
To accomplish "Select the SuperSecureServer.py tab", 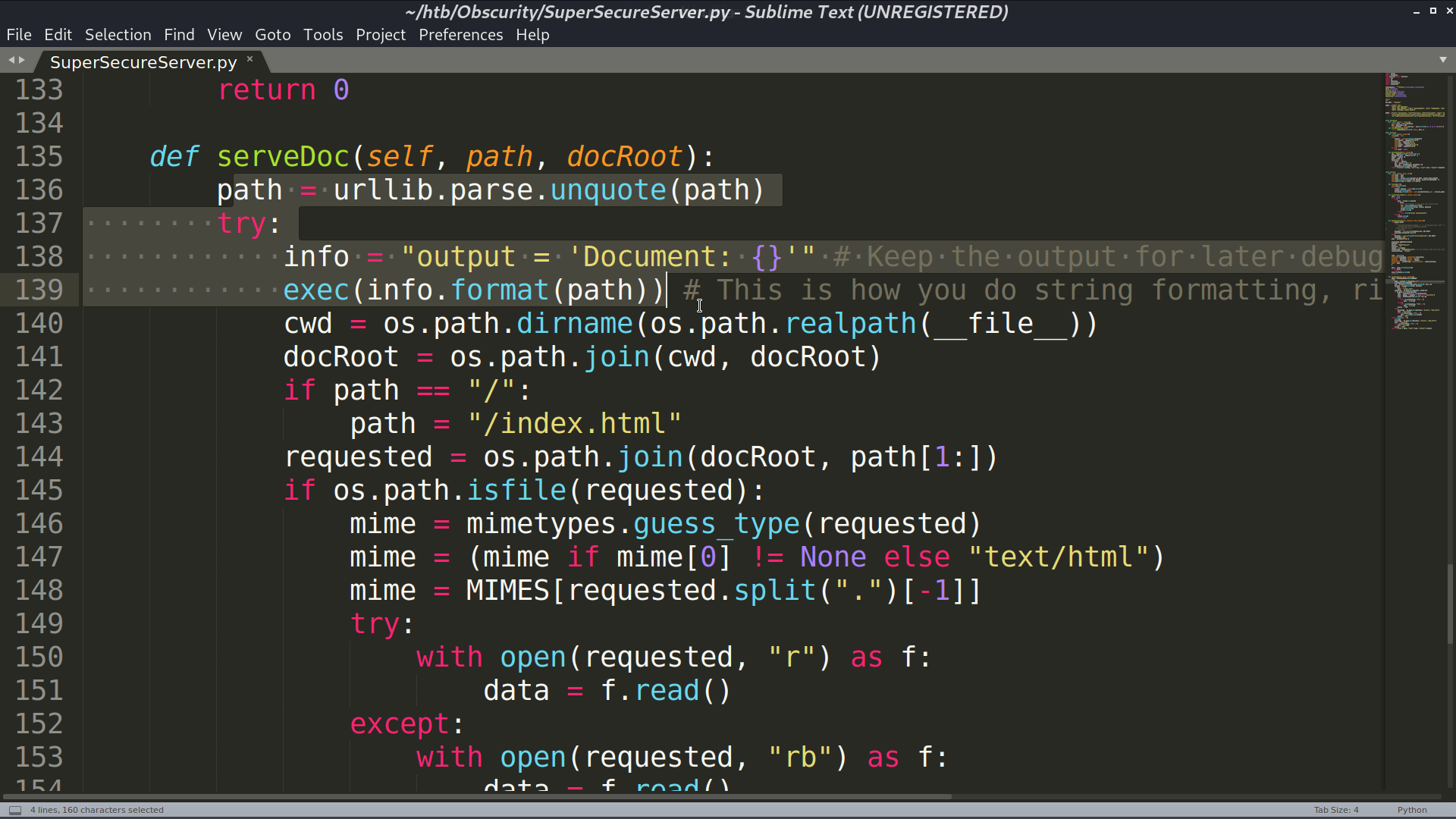I will pyautogui.click(x=143, y=62).
